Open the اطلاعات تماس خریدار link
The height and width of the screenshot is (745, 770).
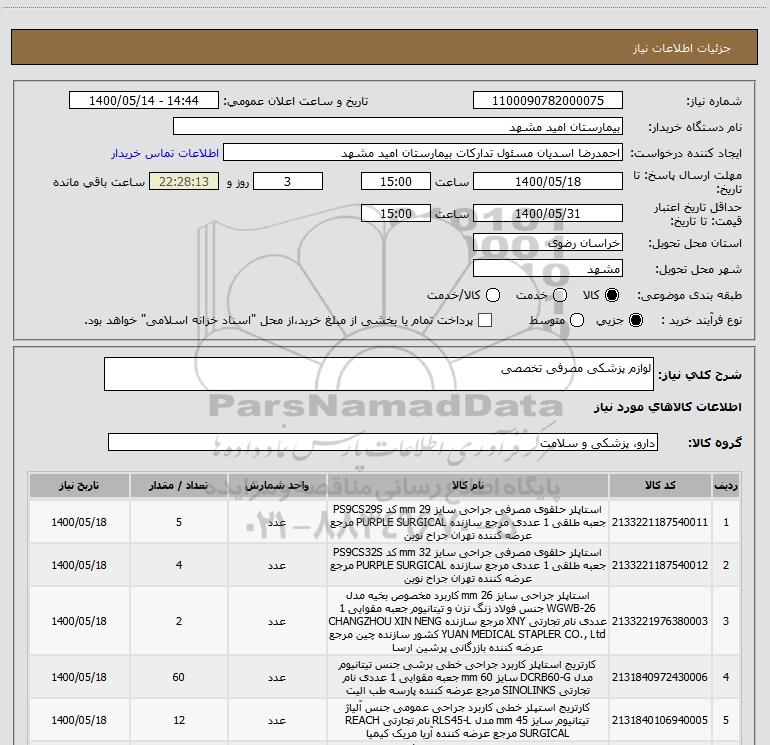pyautogui.click(x=165, y=153)
